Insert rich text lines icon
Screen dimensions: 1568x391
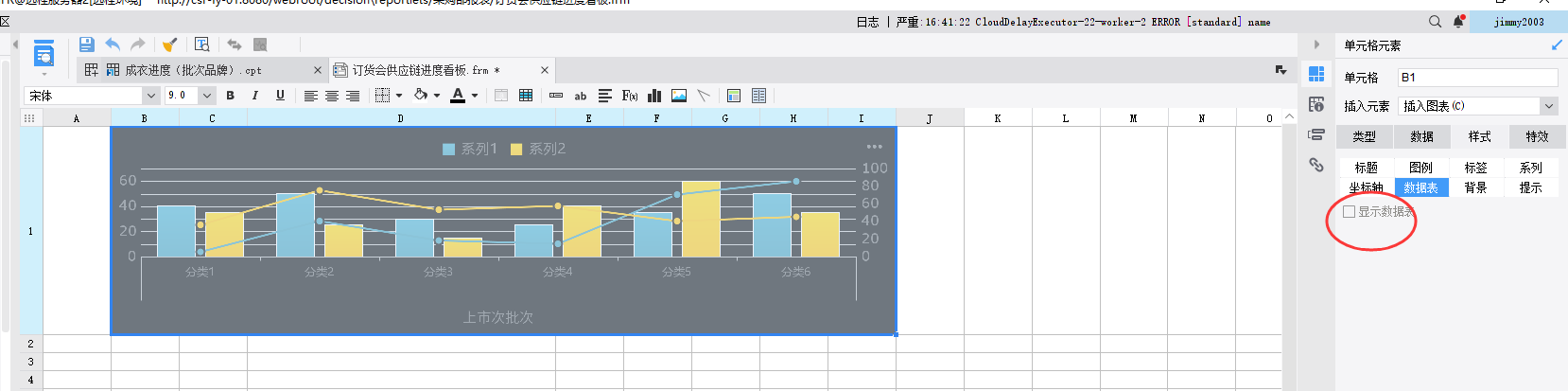coord(605,96)
